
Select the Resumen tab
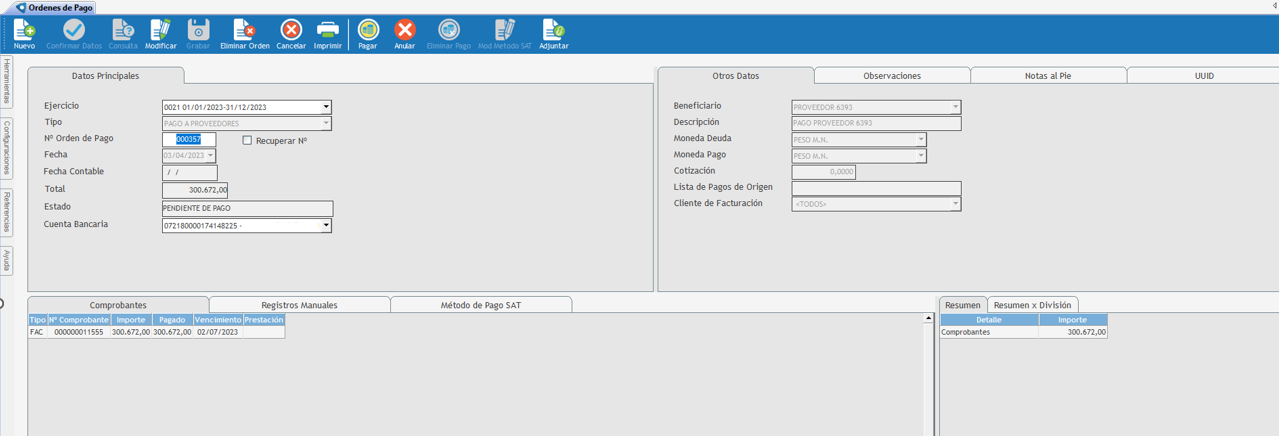[963, 305]
